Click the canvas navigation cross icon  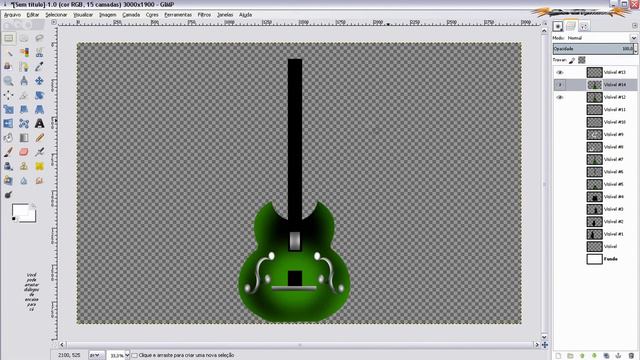(x=545, y=345)
